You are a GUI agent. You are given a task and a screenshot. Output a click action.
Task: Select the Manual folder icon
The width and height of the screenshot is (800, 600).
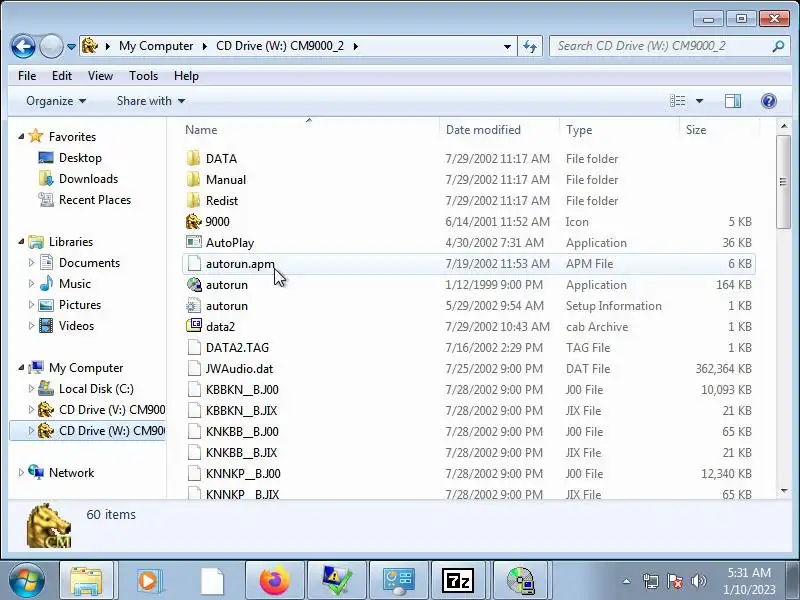193,180
